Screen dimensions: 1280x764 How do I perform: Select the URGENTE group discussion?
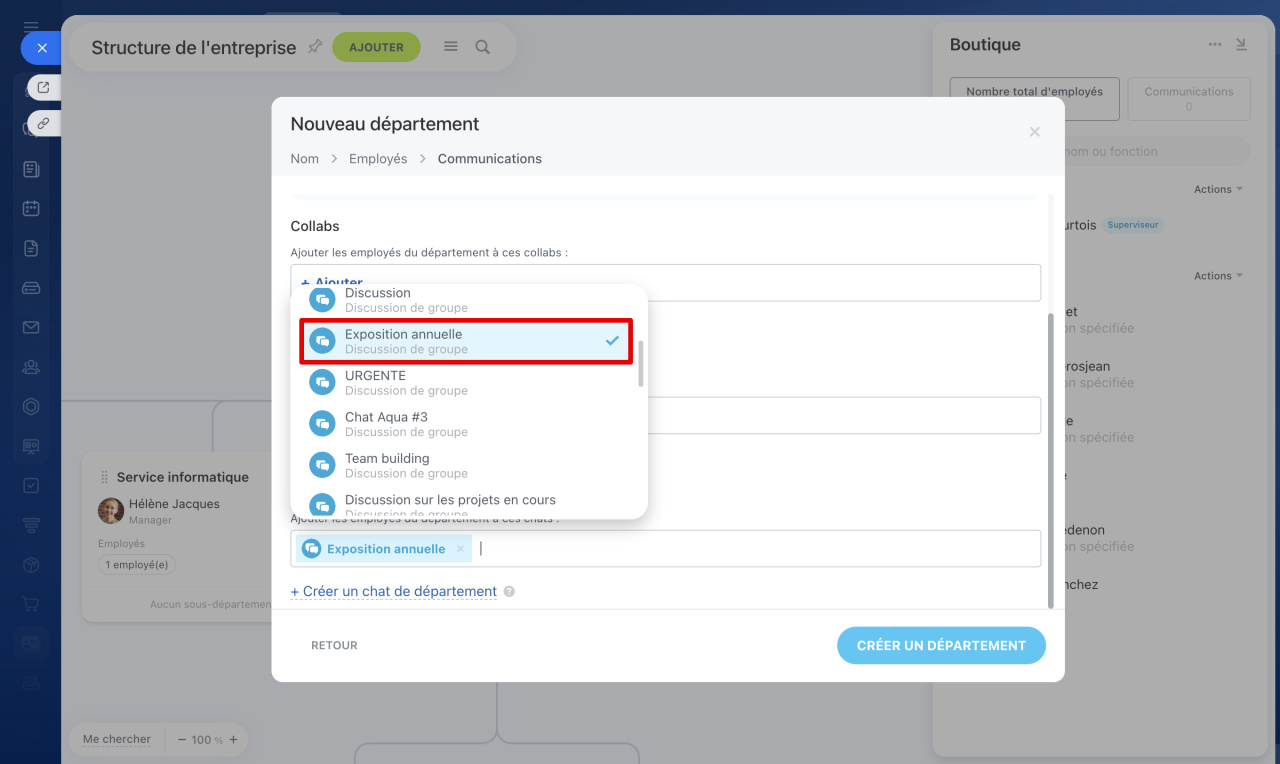point(466,382)
